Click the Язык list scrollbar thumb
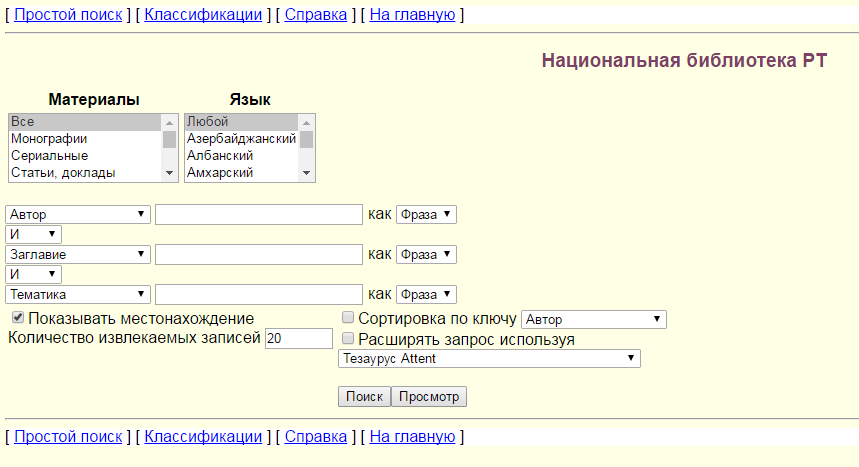 [x=307, y=139]
